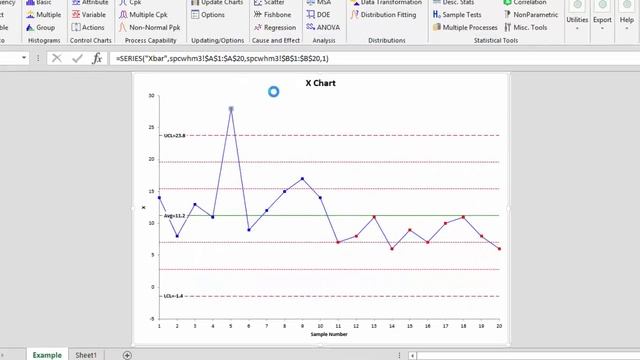640x360 pixels.
Task: Open the Utilities dropdown
Action: point(577,16)
